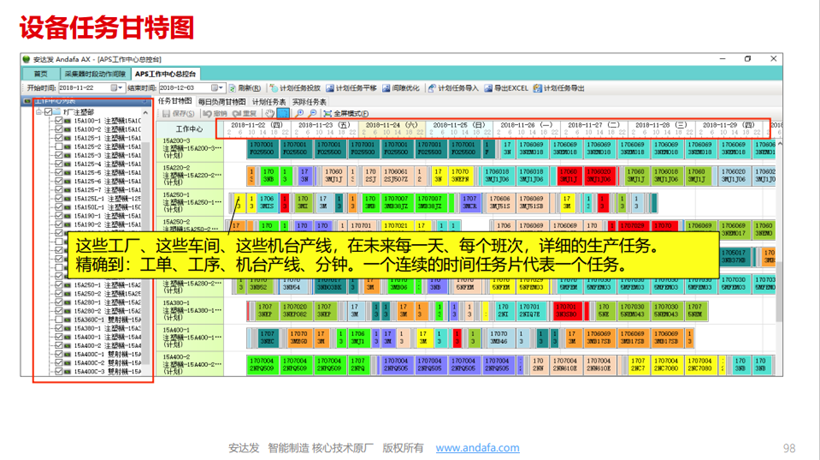This screenshot has height=460, width=820.
Task: Click the 计划任务平移 toolbar icon
Action: point(330,88)
